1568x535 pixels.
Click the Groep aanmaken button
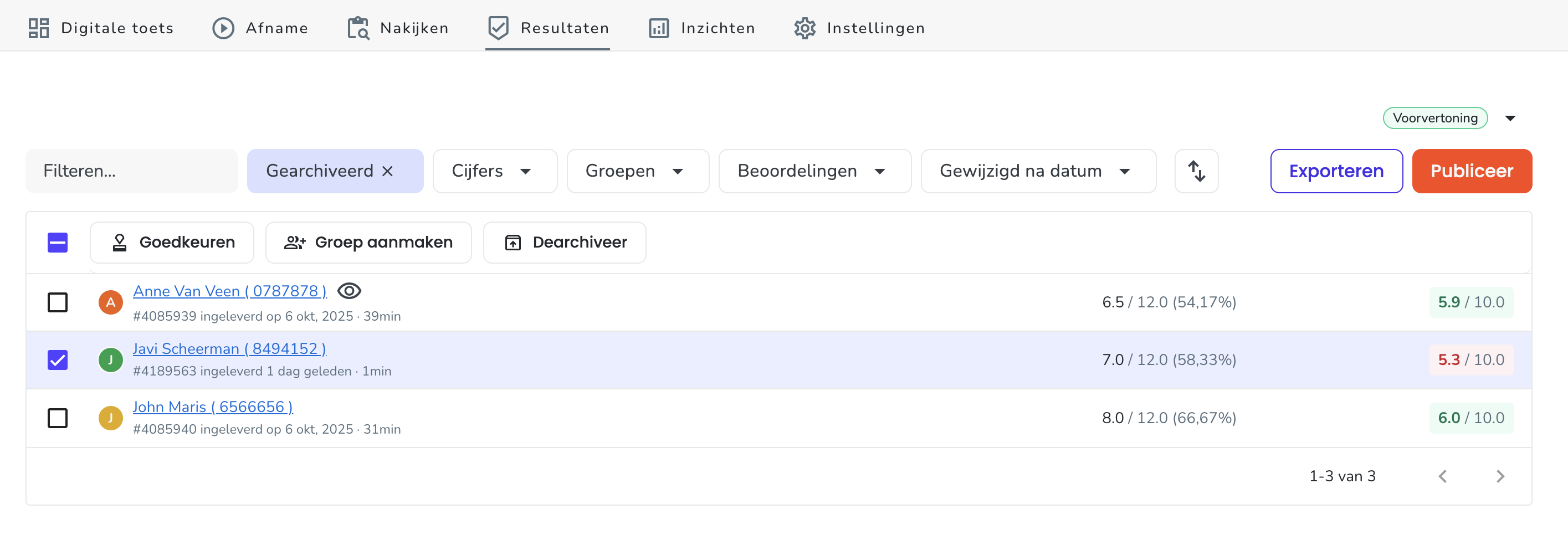pyautogui.click(x=369, y=242)
